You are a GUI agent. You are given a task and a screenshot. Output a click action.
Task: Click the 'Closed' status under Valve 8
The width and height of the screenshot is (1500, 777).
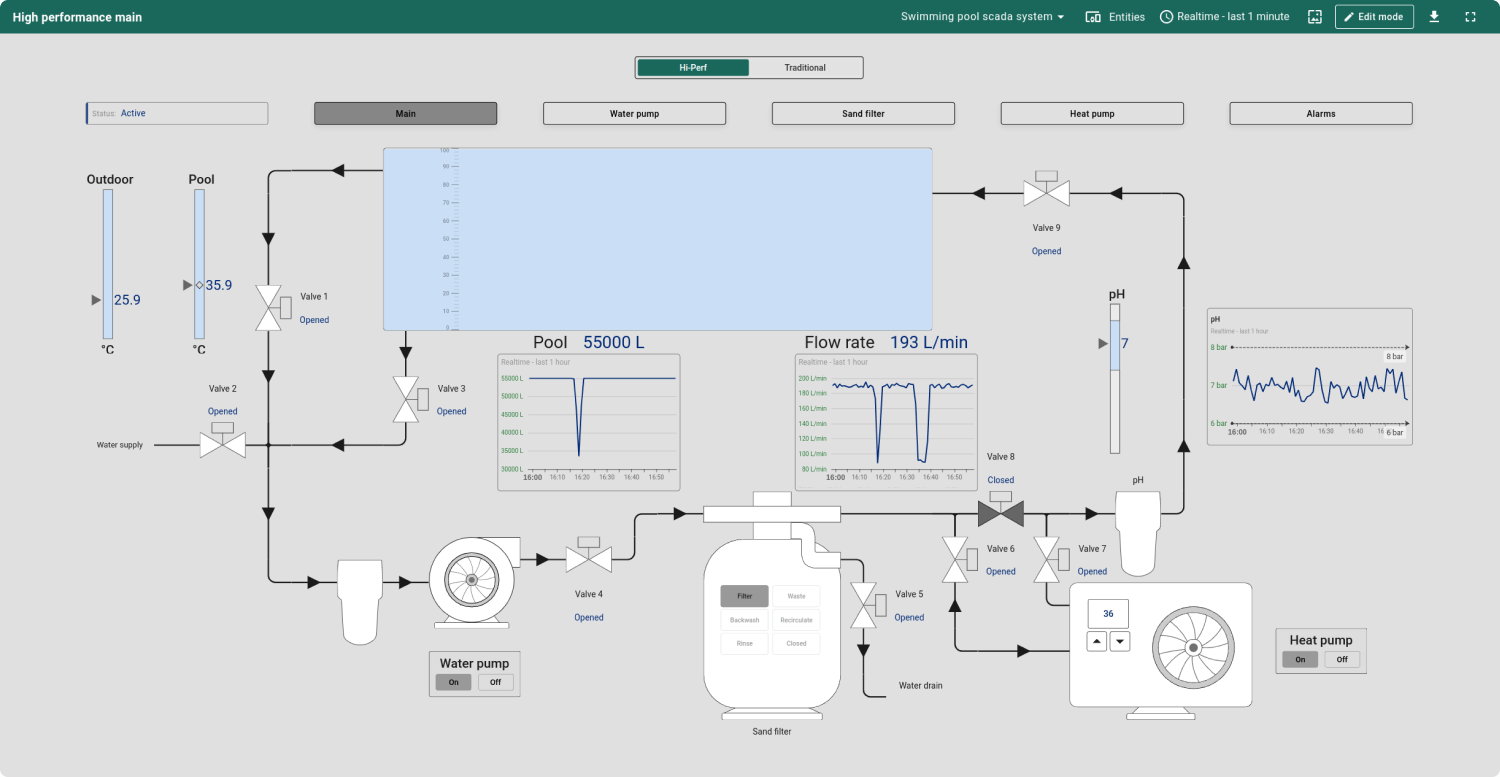coord(1001,480)
